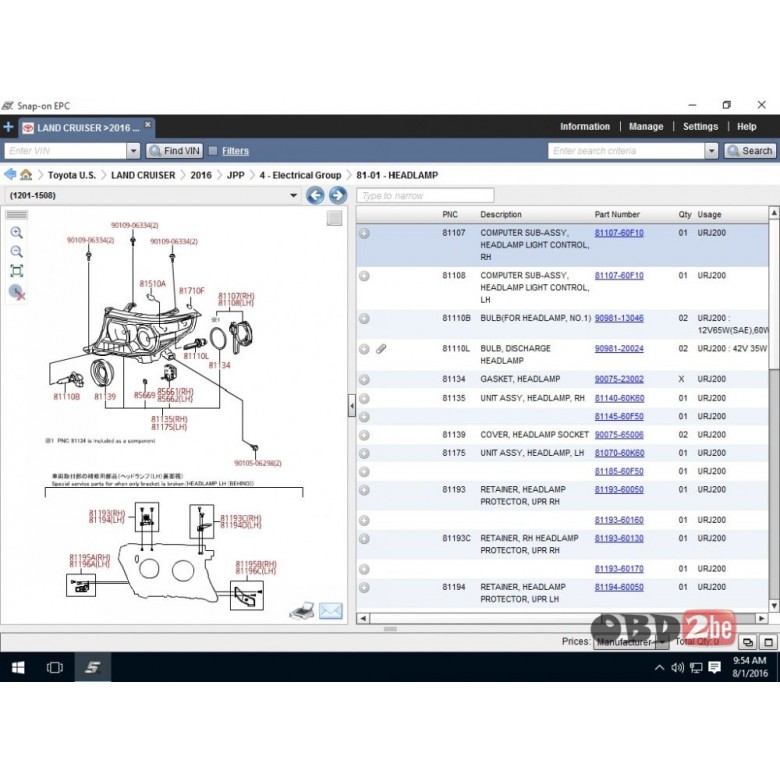Open part number 81194-60050
Viewport: 780px width, 780px height.
pos(619,586)
